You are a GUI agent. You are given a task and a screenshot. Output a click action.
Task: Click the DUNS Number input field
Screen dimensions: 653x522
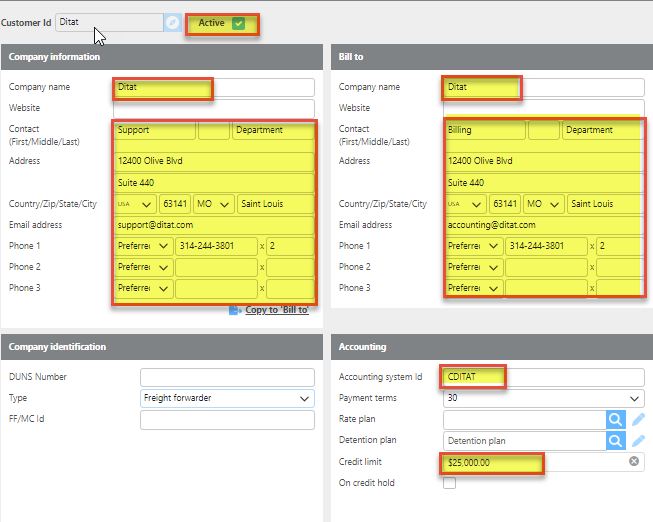[x=227, y=377]
